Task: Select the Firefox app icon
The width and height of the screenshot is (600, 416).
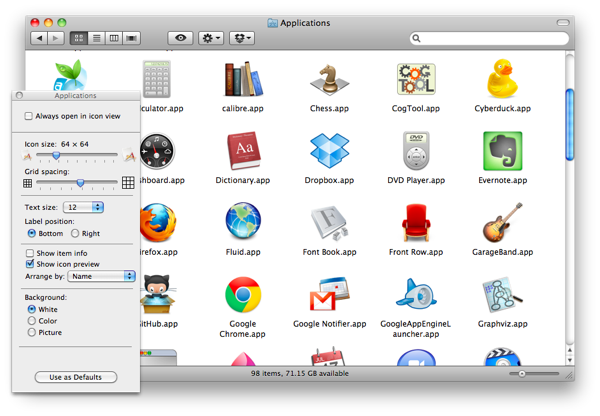Action: coord(158,223)
